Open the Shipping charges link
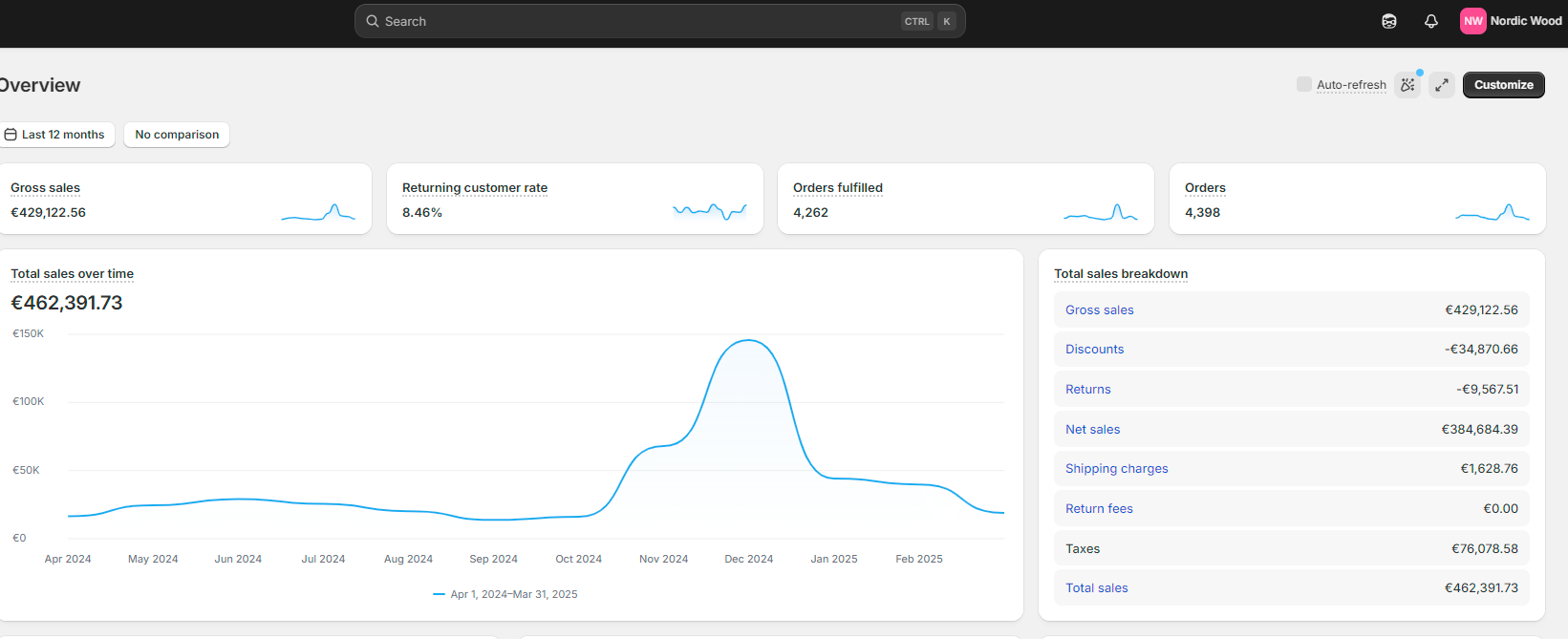Image resolution: width=1568 pixels, height=639 pixels. tap(1116, 469)
